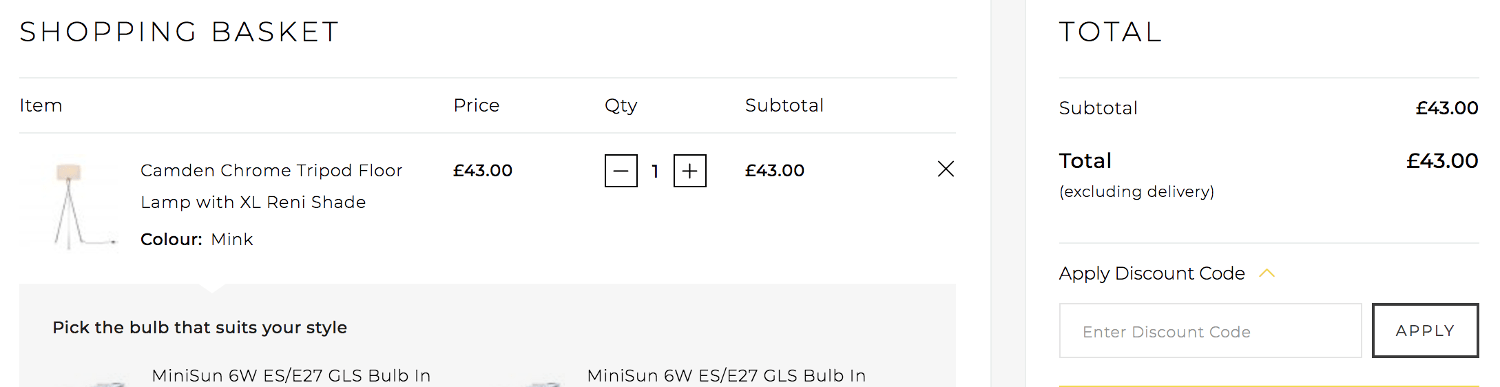Viewport: 1500px width, 387px height.
Task: Collapse discount section using the yellow chevron
Action: tap(1267, 273)
